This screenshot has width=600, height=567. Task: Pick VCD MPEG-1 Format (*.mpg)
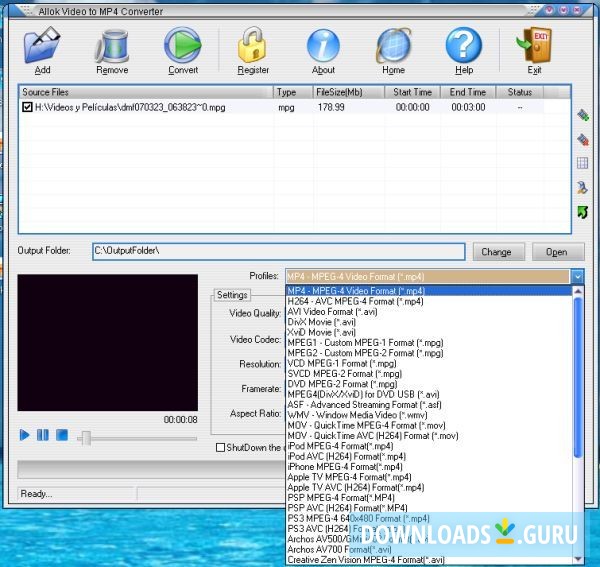(430, 363)
